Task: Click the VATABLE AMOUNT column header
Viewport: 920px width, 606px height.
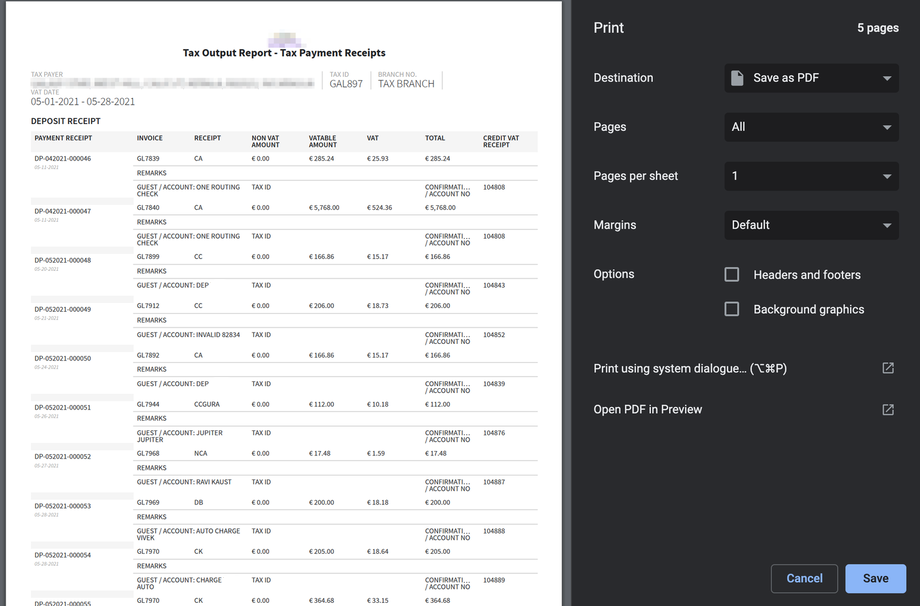Action: click(323, 141)
